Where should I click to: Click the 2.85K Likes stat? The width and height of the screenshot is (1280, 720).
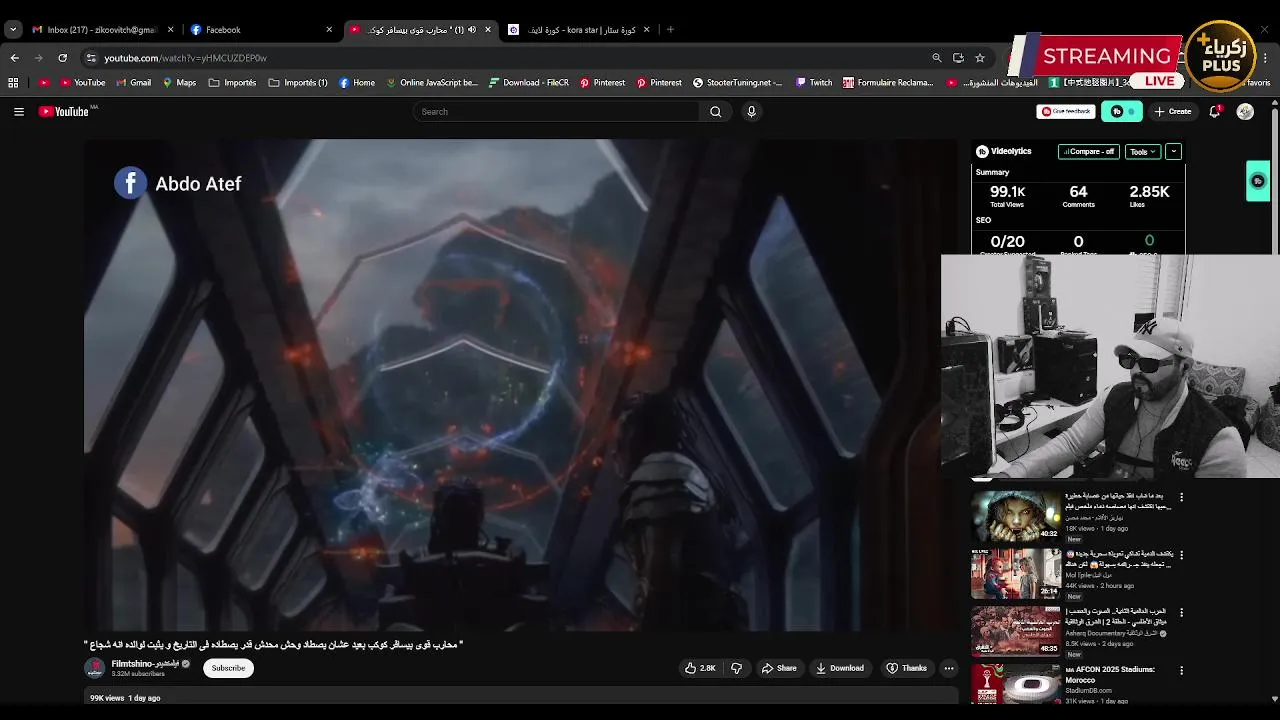(x=1149, y=196)
